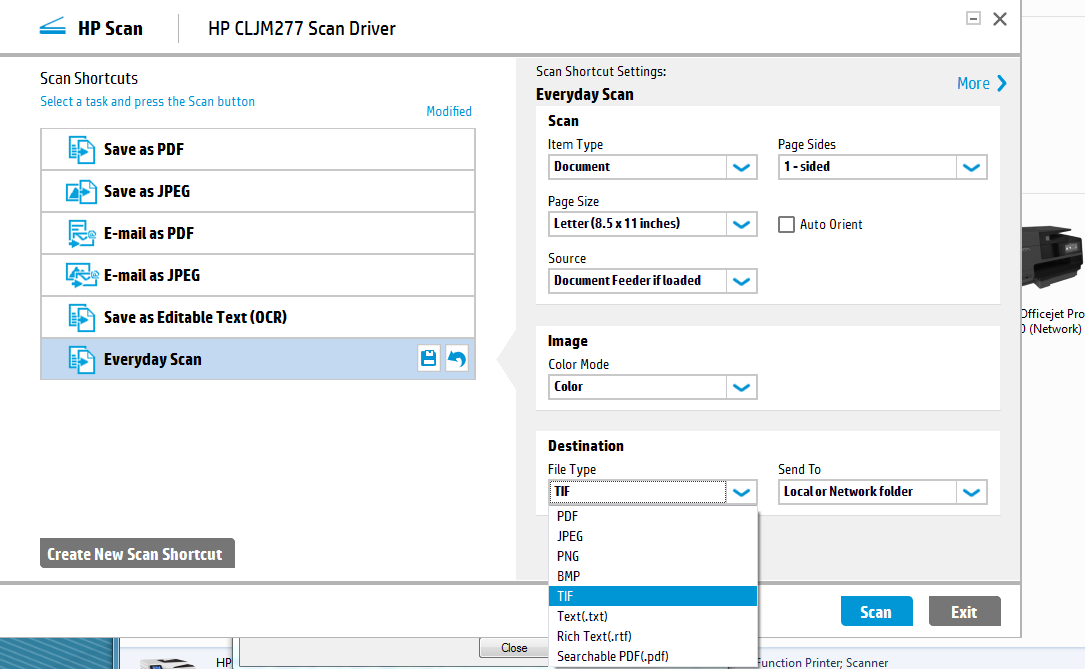Click Create New Scan Shortcut button

point(136,554)
